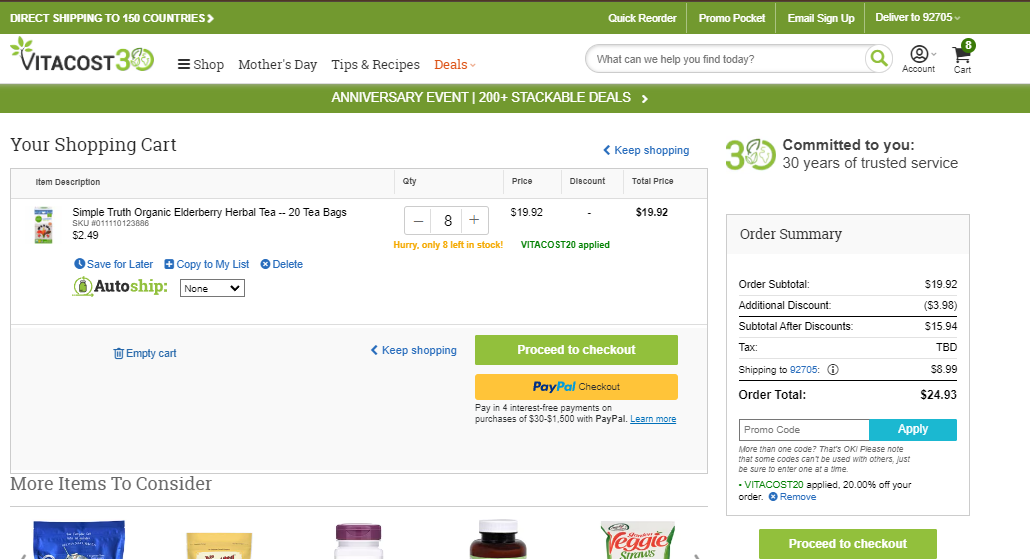The image size is (1030, 559).
Task: Pay with PayPal Checkout button
Action: click(x=576, y=387)
